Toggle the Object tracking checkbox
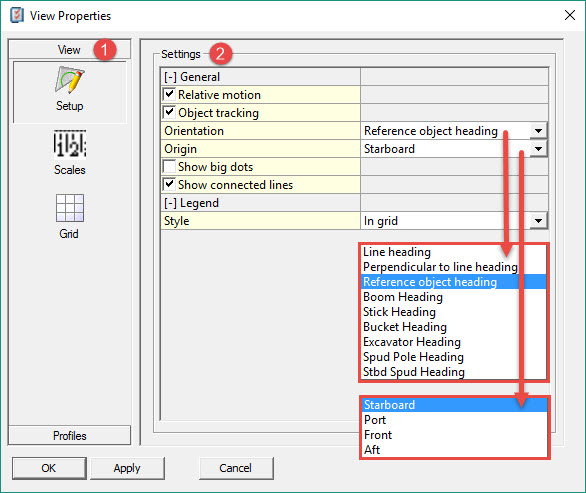 (169, 112)
